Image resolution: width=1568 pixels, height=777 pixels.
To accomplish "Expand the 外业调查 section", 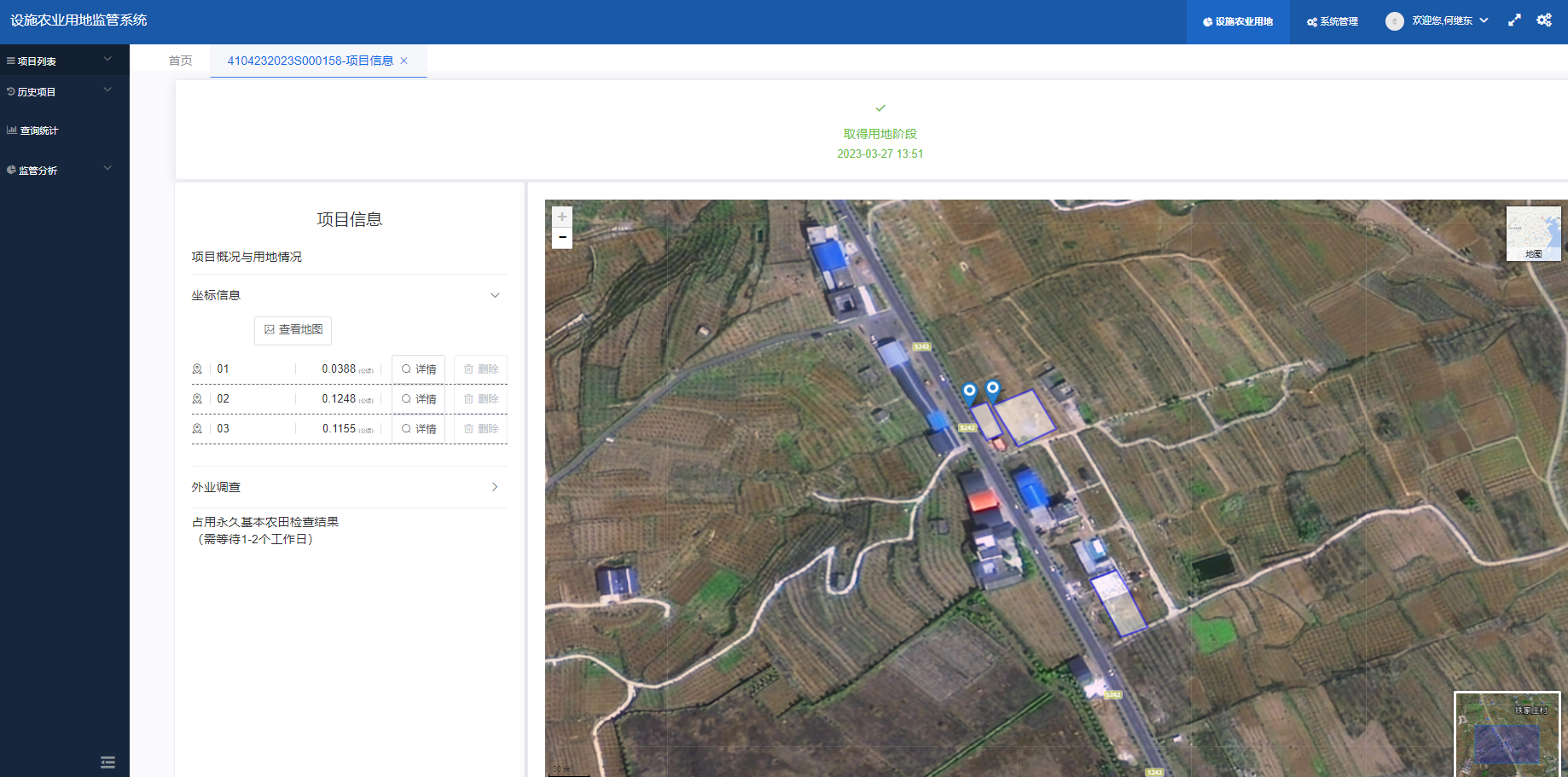I will click(x=349, y=487).
